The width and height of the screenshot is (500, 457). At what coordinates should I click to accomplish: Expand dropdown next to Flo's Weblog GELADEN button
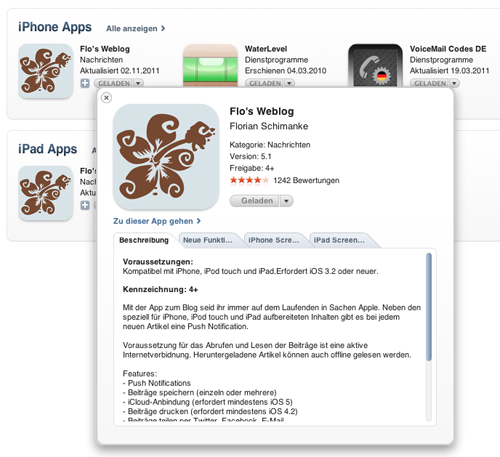coord(138,83)
